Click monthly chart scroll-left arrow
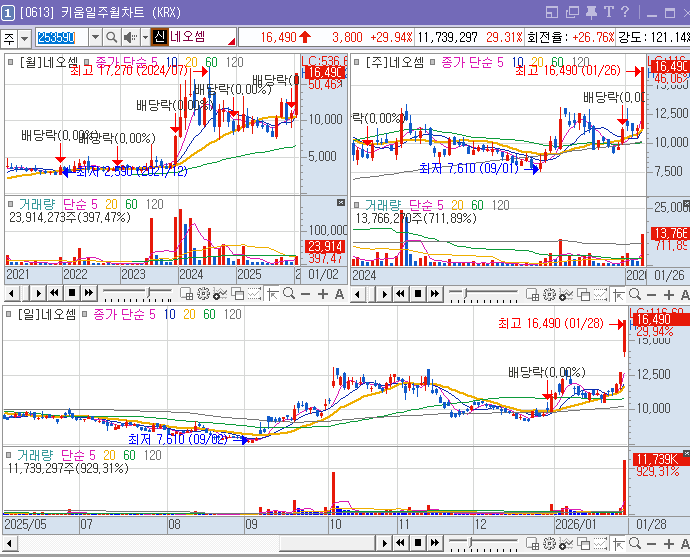 coord(12,293)
